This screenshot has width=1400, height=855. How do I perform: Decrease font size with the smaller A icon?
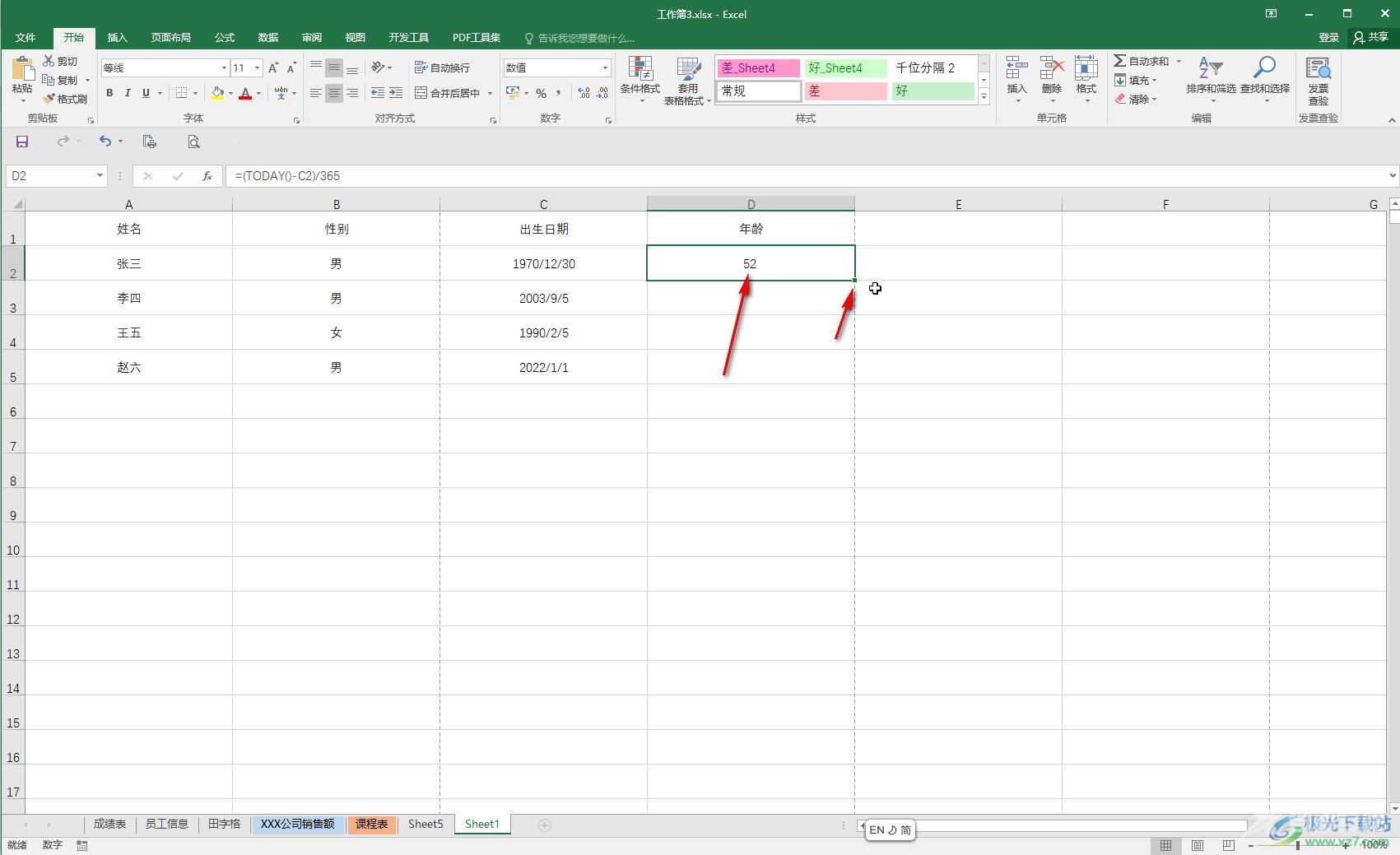291,67
